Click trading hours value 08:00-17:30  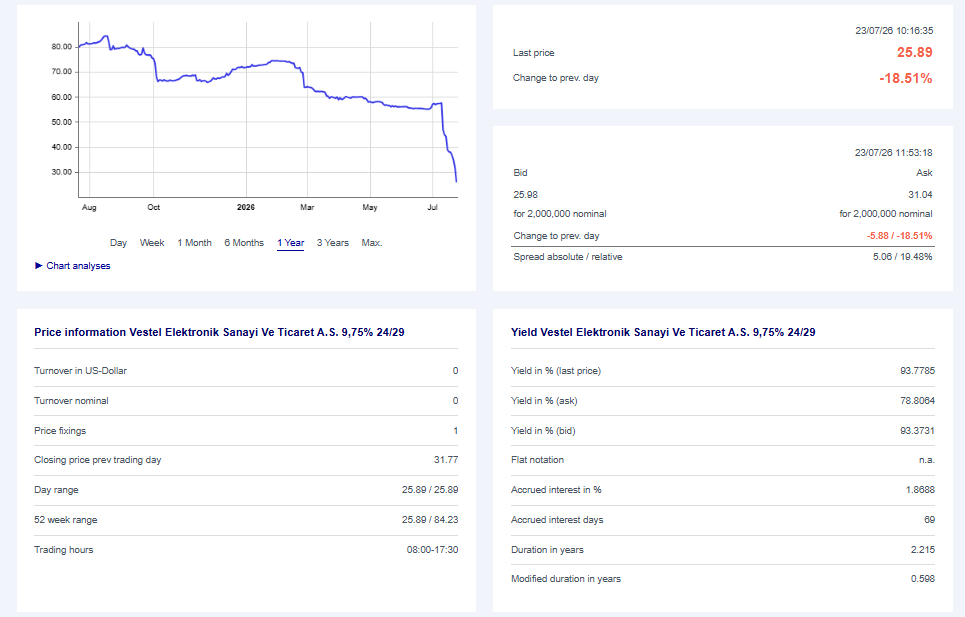[432, 550]
